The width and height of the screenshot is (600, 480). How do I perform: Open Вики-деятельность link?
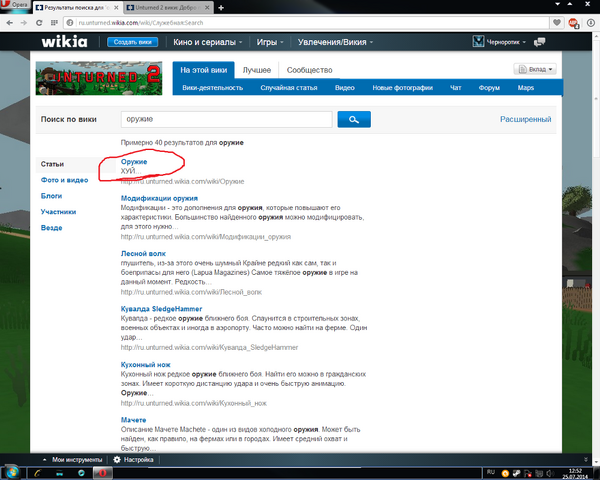213,88
